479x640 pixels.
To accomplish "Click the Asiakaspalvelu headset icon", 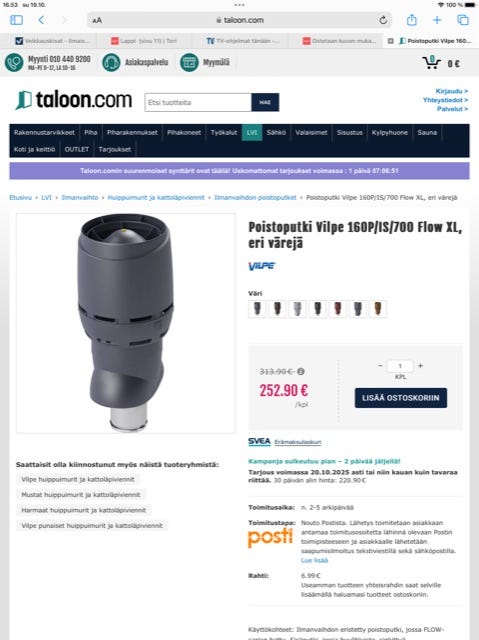I will (x=111, y=62).
